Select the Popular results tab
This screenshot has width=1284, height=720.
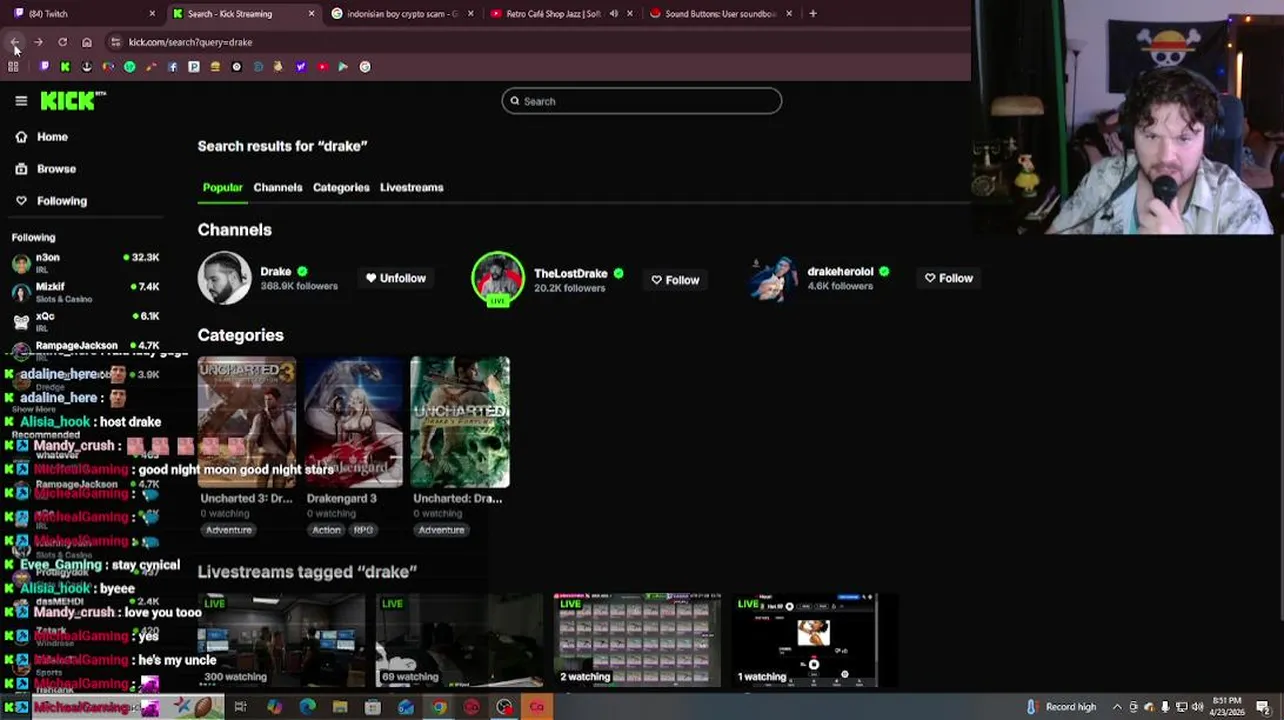coord(222,187)
